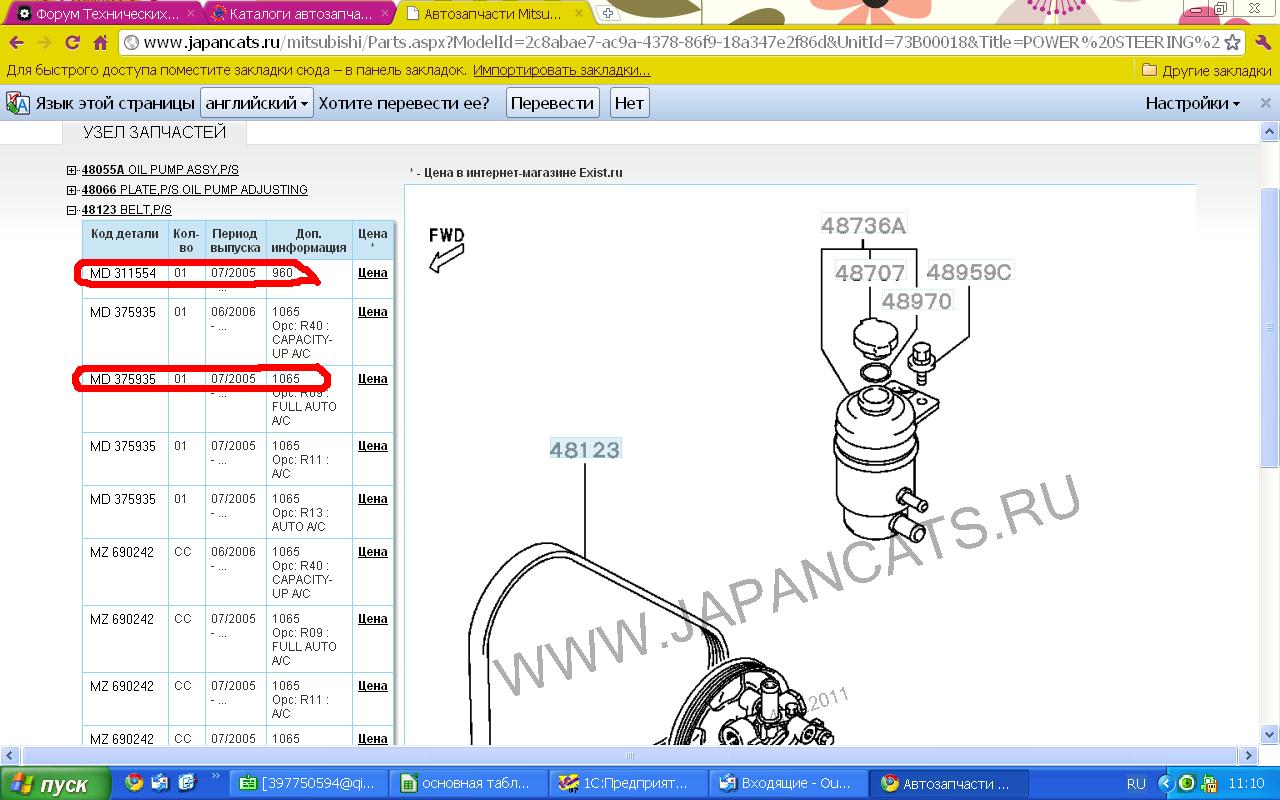Open a new tab with plus button
The width and height of the screenshot is (1280, 800).
[607, 14]
